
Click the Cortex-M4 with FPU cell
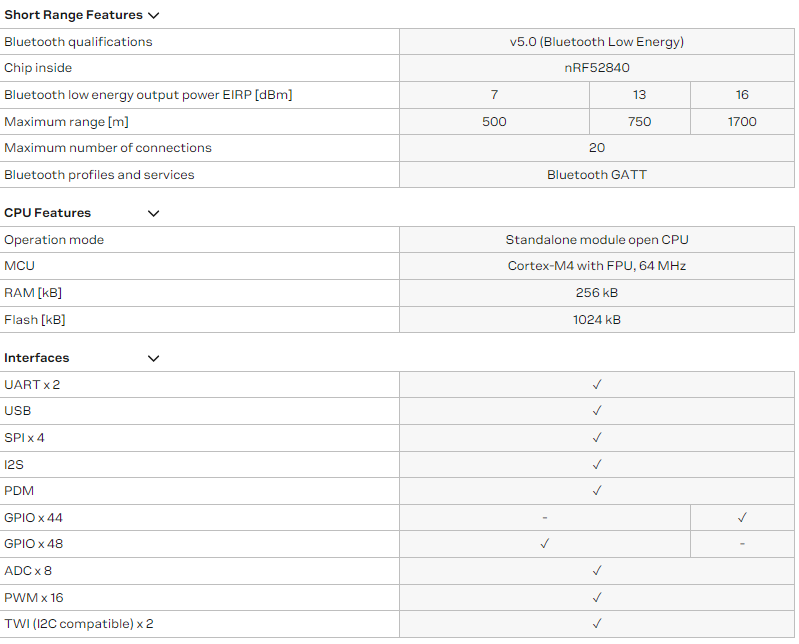[x=597, y=266]
